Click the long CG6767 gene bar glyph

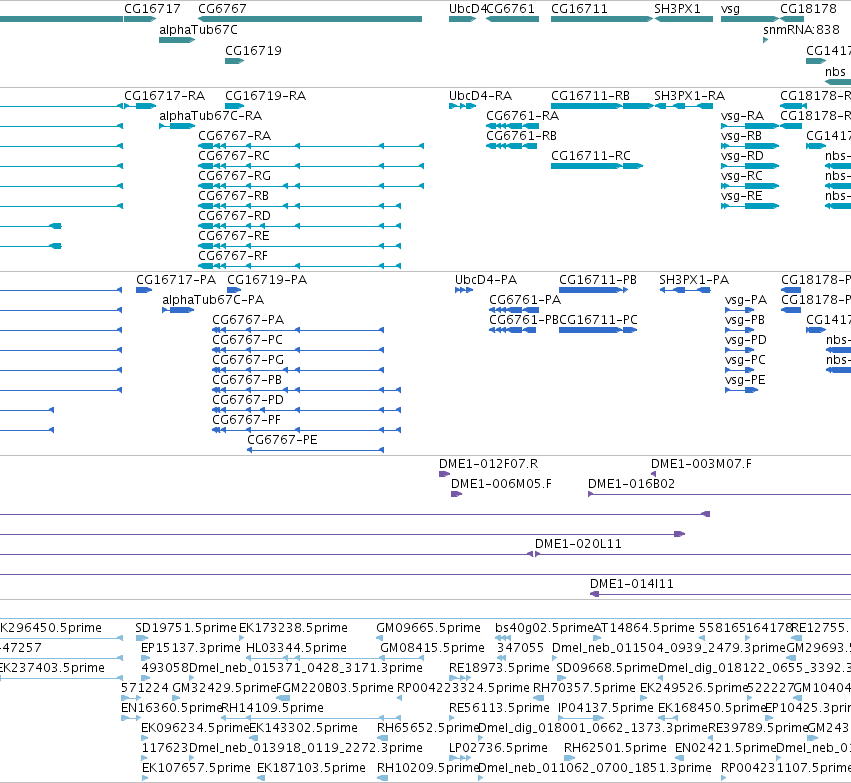(310, 19)
